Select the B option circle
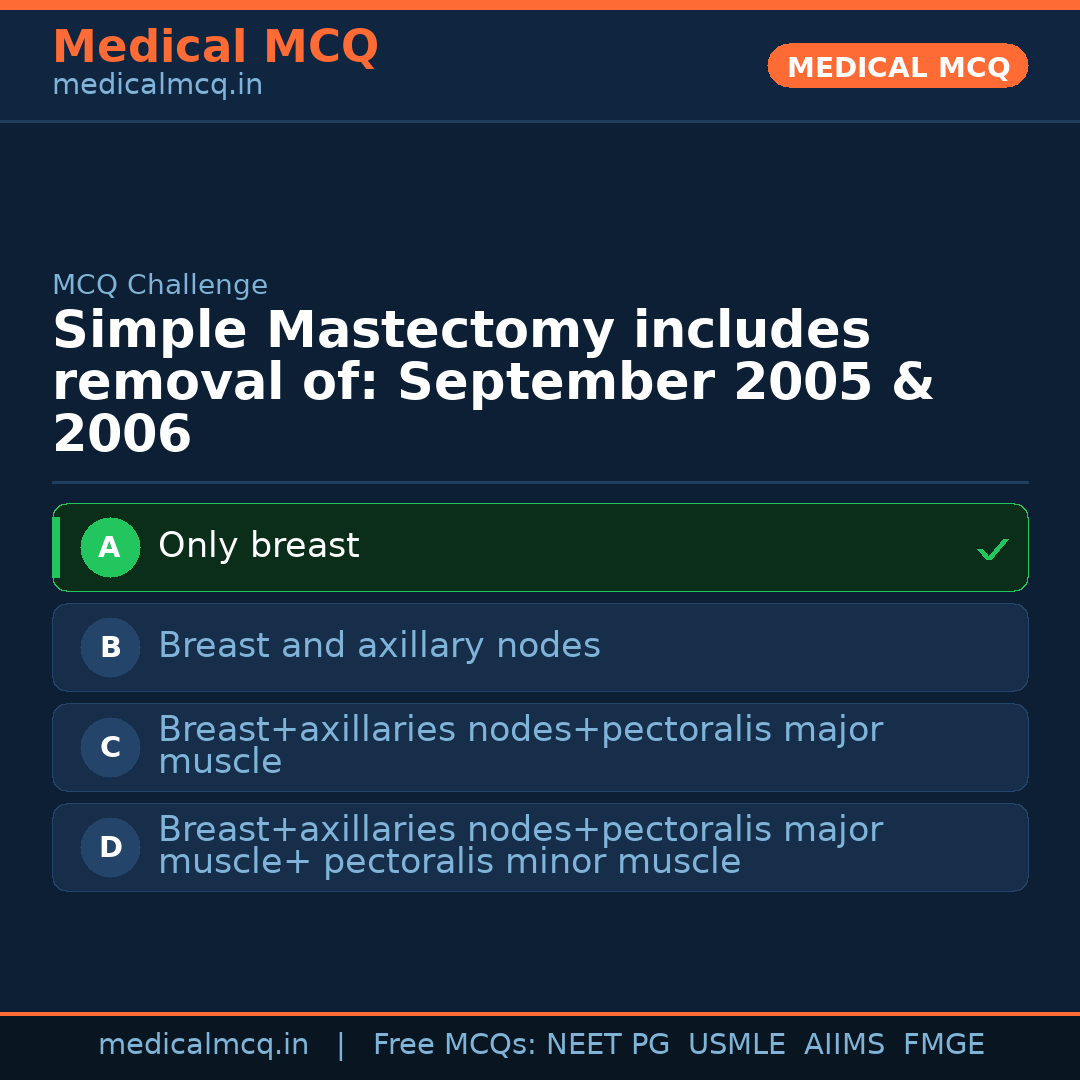 click(x=110, y=647)
